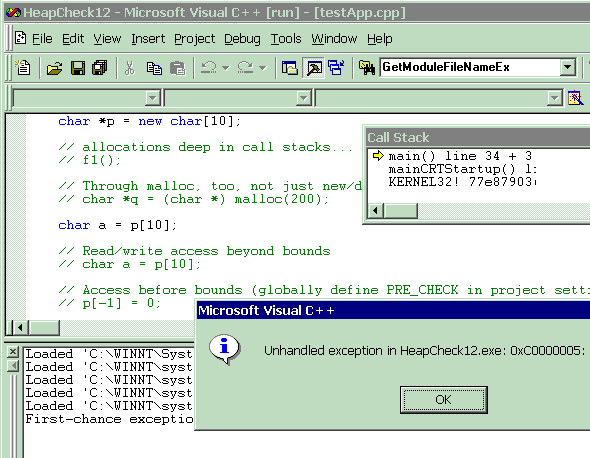590x458 pixels.
Task: Click the code line char *p = new char[10];
Action: pos(149,121)
